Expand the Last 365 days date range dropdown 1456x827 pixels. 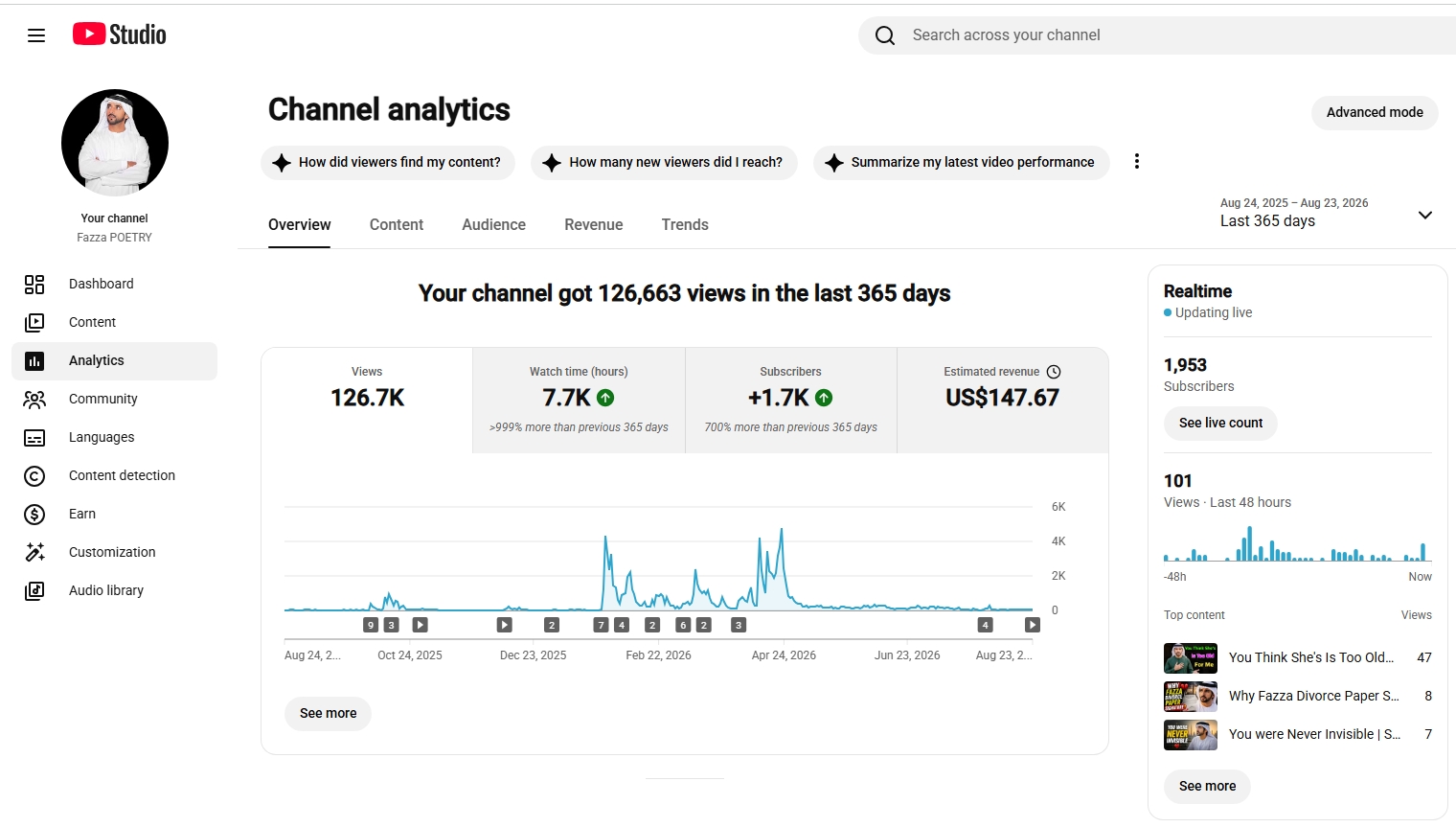coord(1424,215)
